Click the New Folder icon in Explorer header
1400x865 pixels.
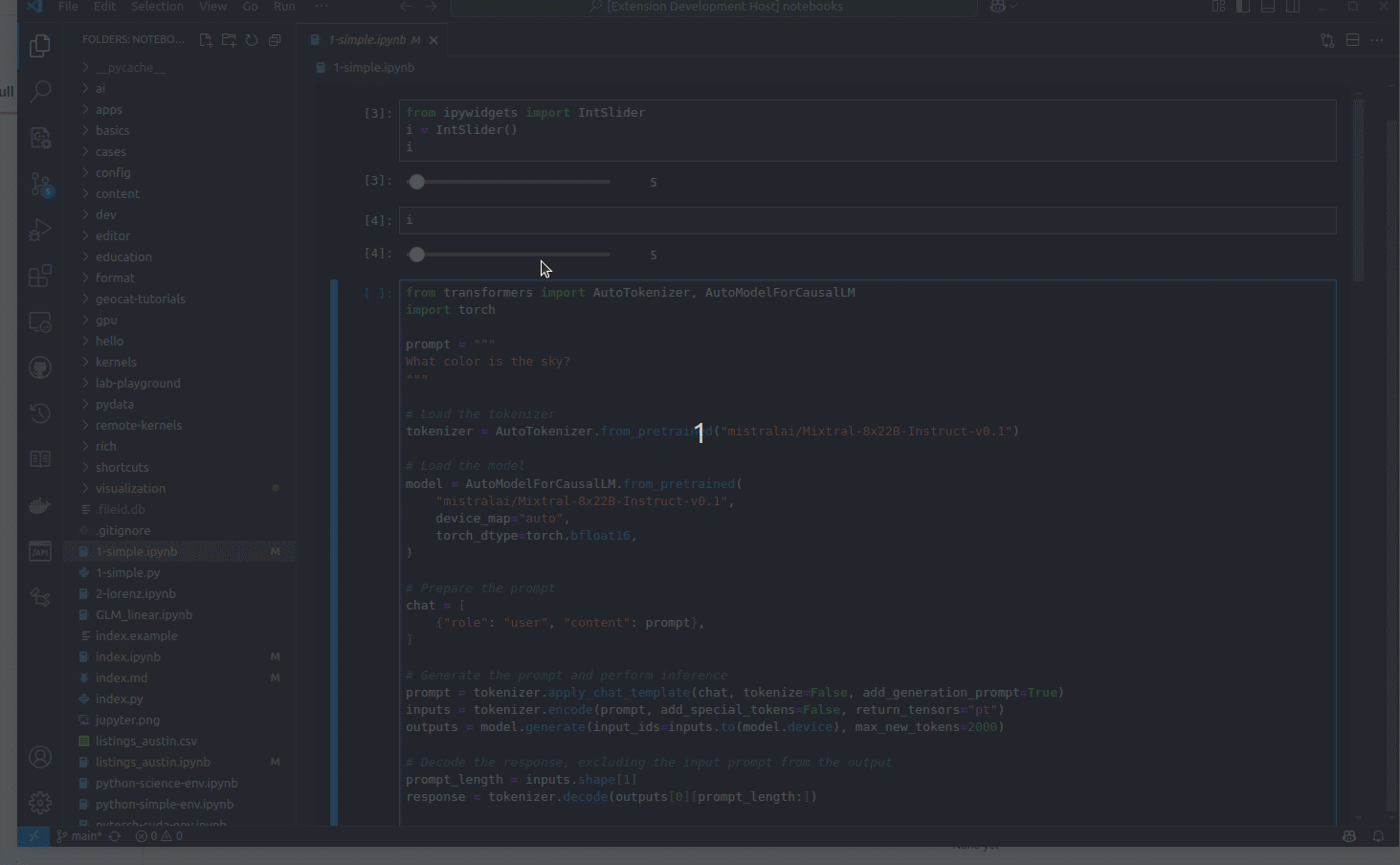pos(229,40)
